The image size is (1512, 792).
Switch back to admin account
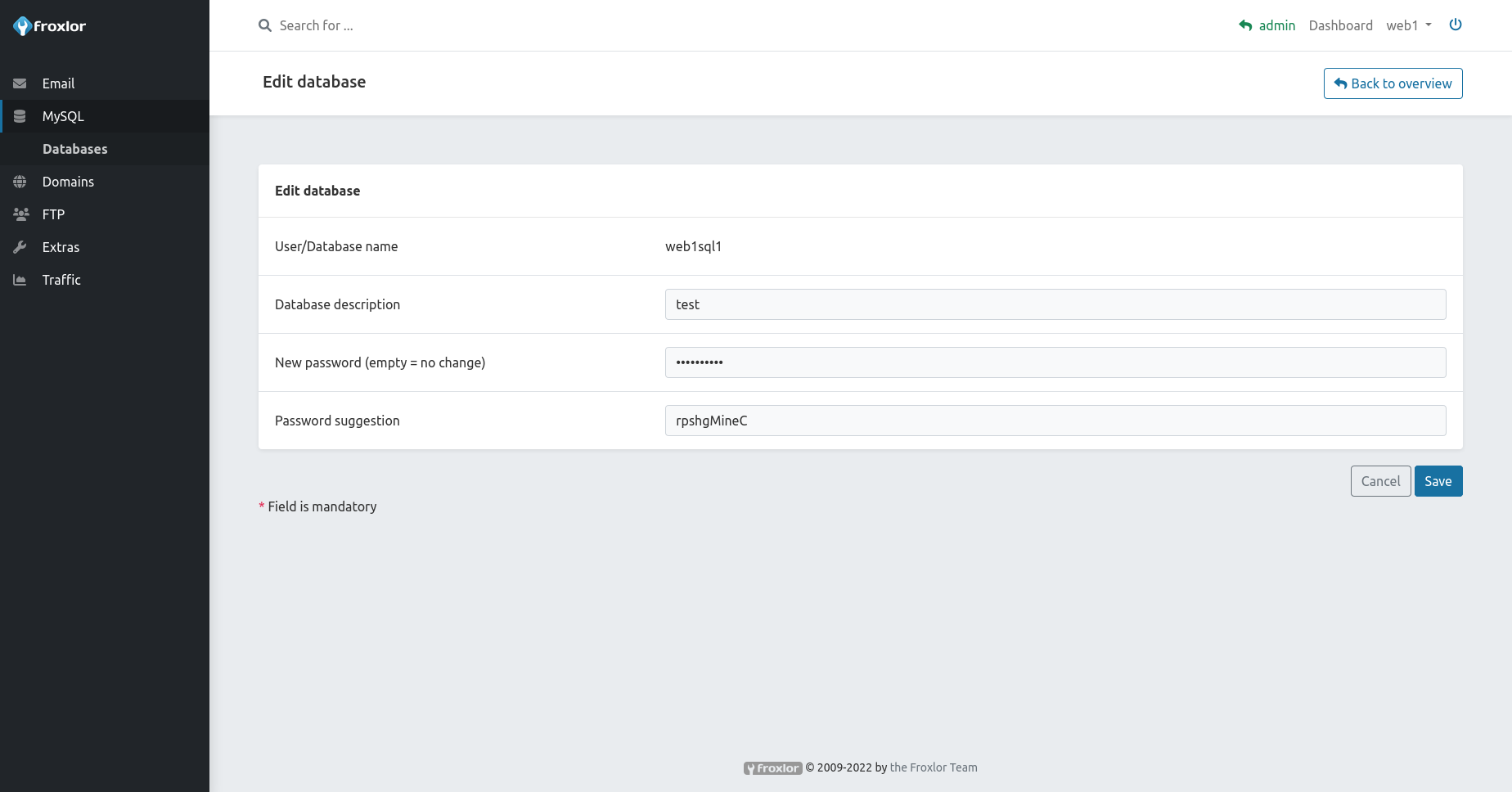coord(1267,25)
